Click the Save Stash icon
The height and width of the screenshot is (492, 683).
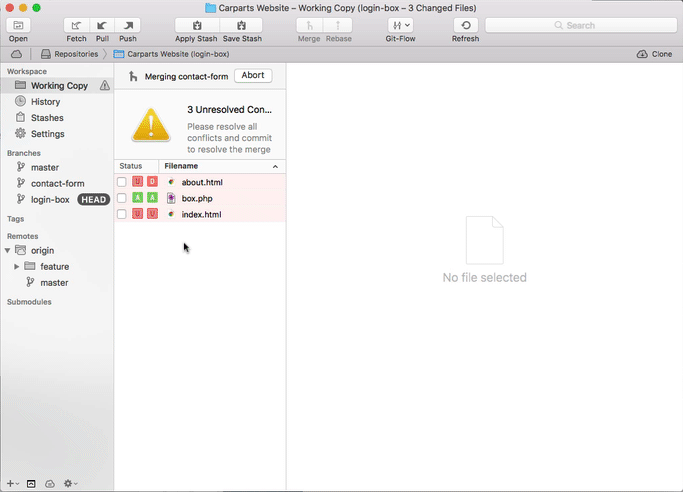241,25
